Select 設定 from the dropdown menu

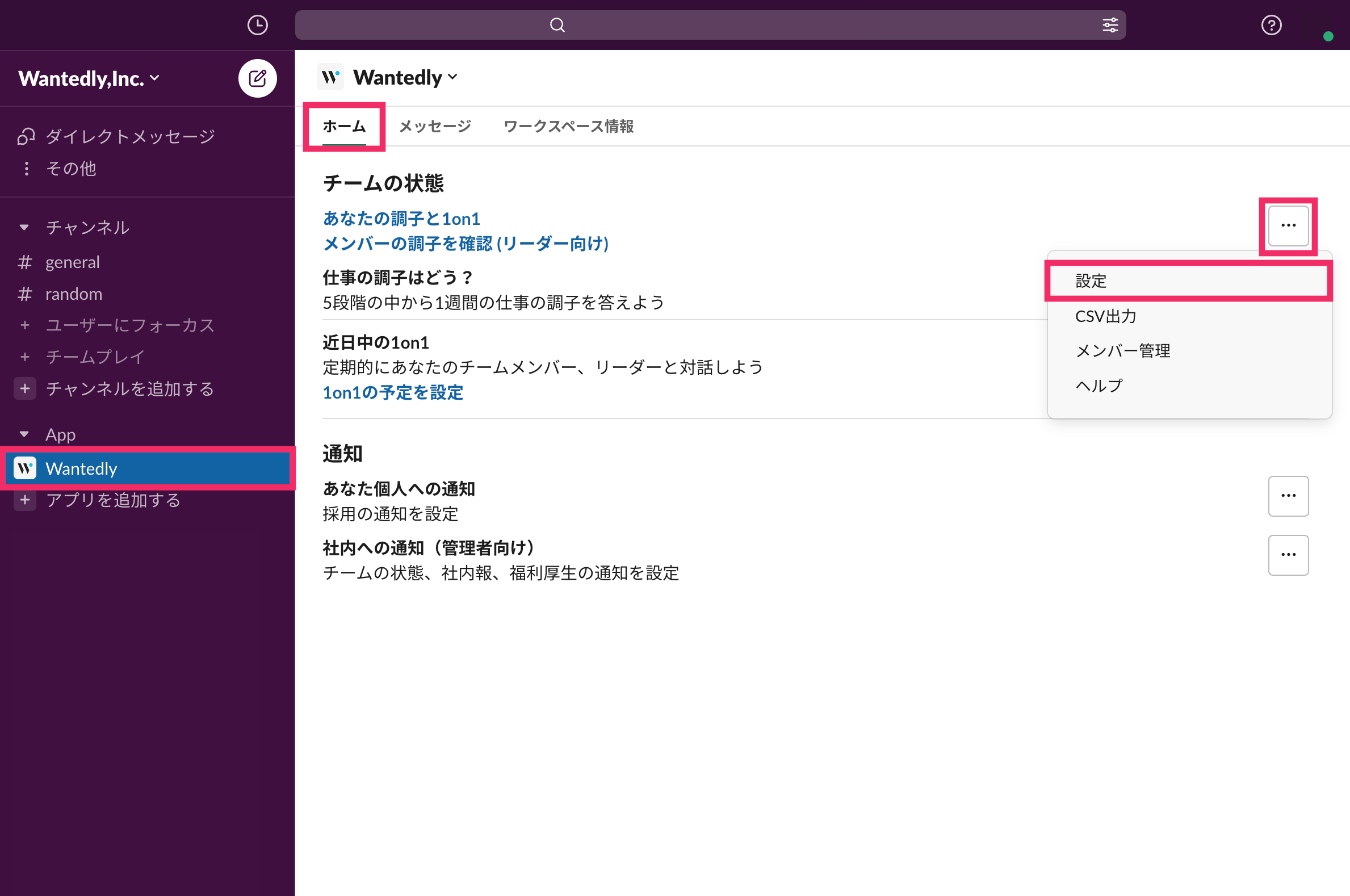1189,281
